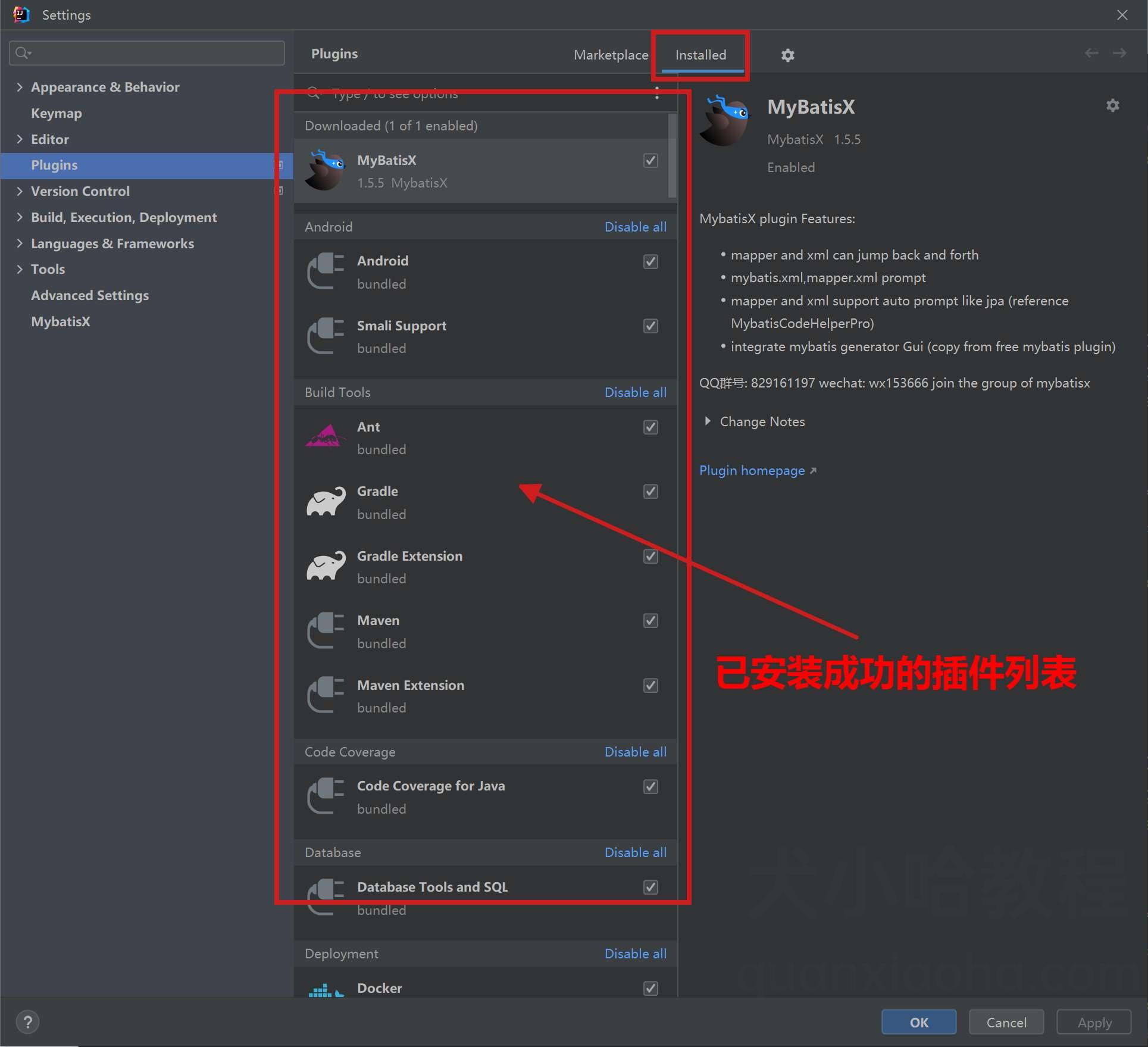Image resolution: width=1148 pixels, height=1047 pixels.
Task: Close the Settings dialog window
Action: tap(1122, 15)
